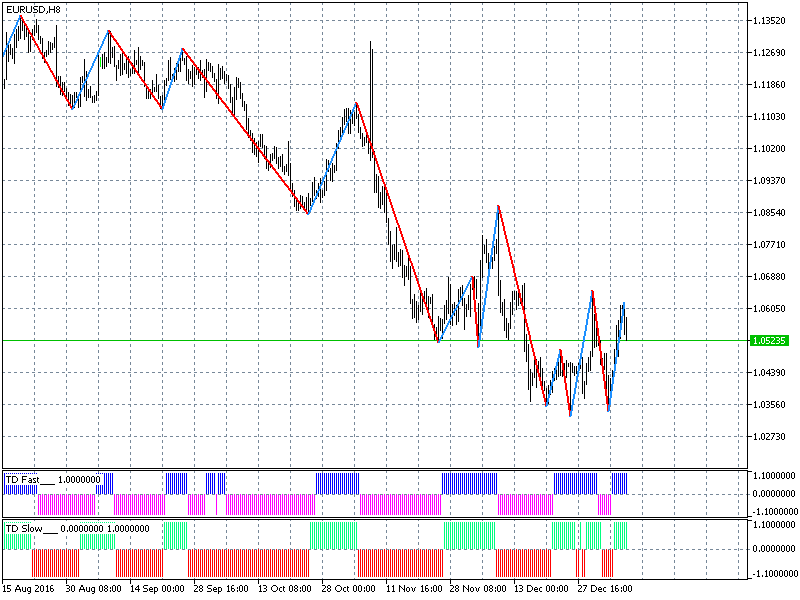Click the 1.1000000 label on TD Fast scale
800x600 pixels.
click(774, 477)
